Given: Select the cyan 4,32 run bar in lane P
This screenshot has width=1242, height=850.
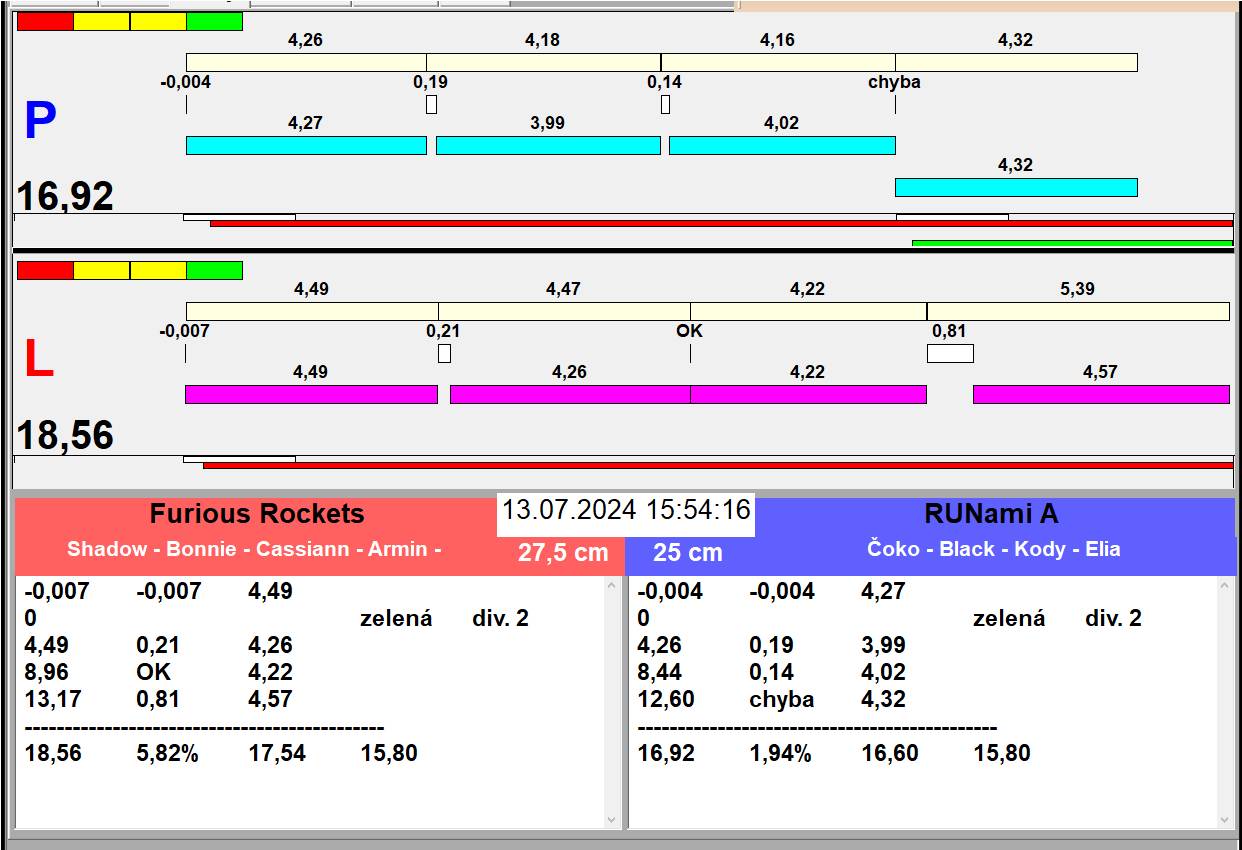Looking at the screenshot, I should coord(1016,187).
